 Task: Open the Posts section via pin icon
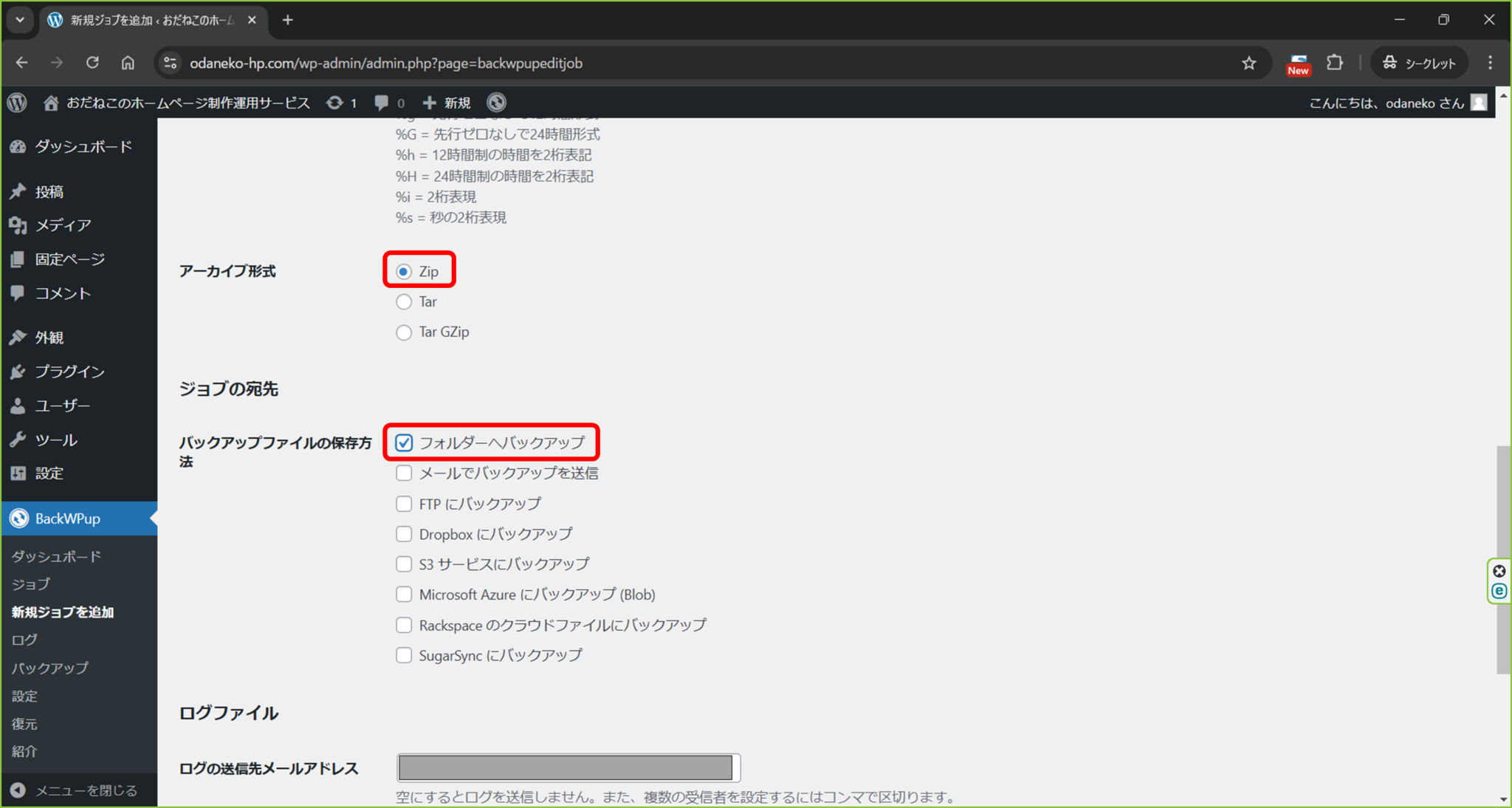(x=18, y=191)
